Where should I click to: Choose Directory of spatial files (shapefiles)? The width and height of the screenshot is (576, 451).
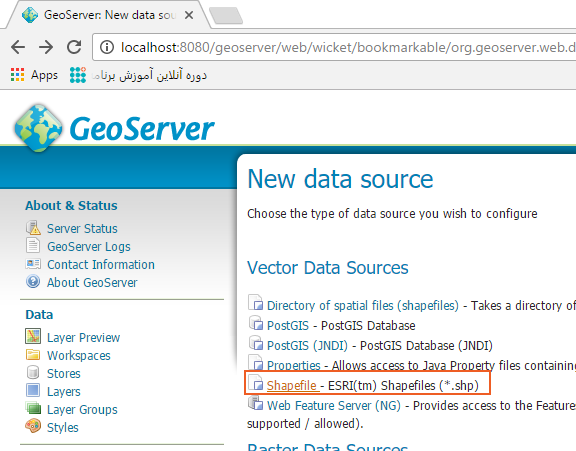click(363, 305)
